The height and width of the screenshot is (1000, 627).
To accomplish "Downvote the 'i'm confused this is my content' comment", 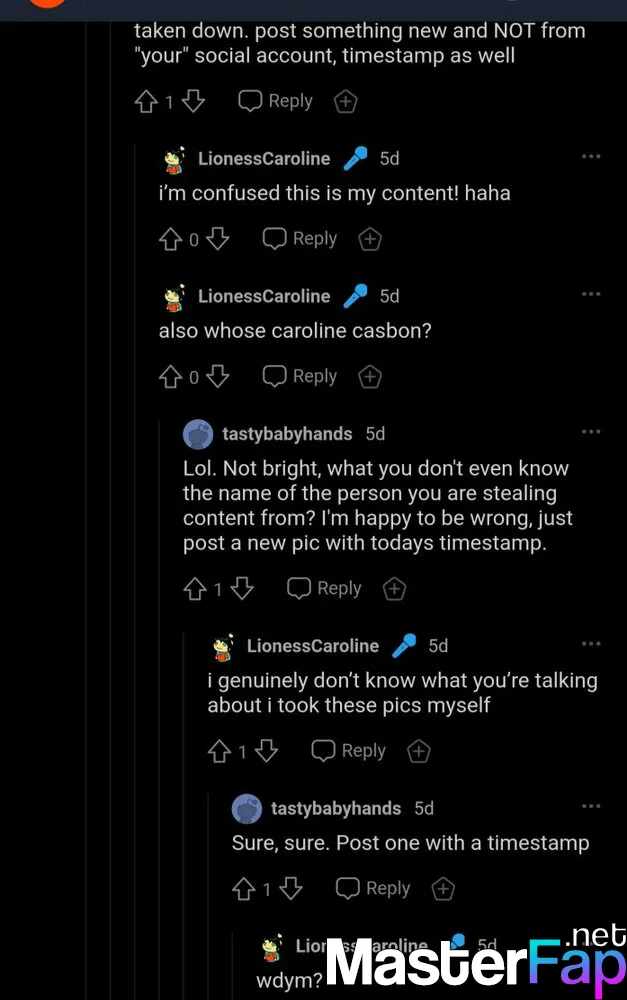I will point(218,239).
